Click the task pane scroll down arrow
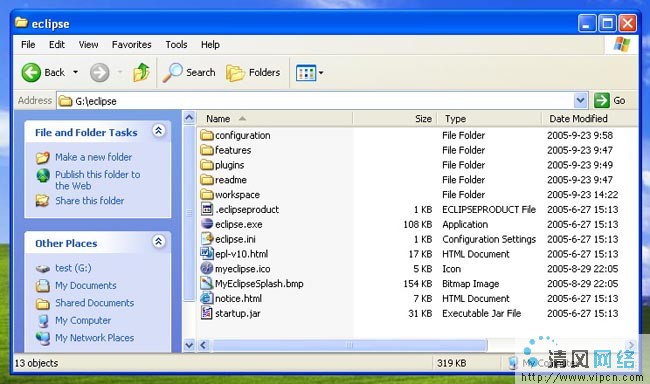The width and height of the screenshot is (650, 384). click(189, 345)
